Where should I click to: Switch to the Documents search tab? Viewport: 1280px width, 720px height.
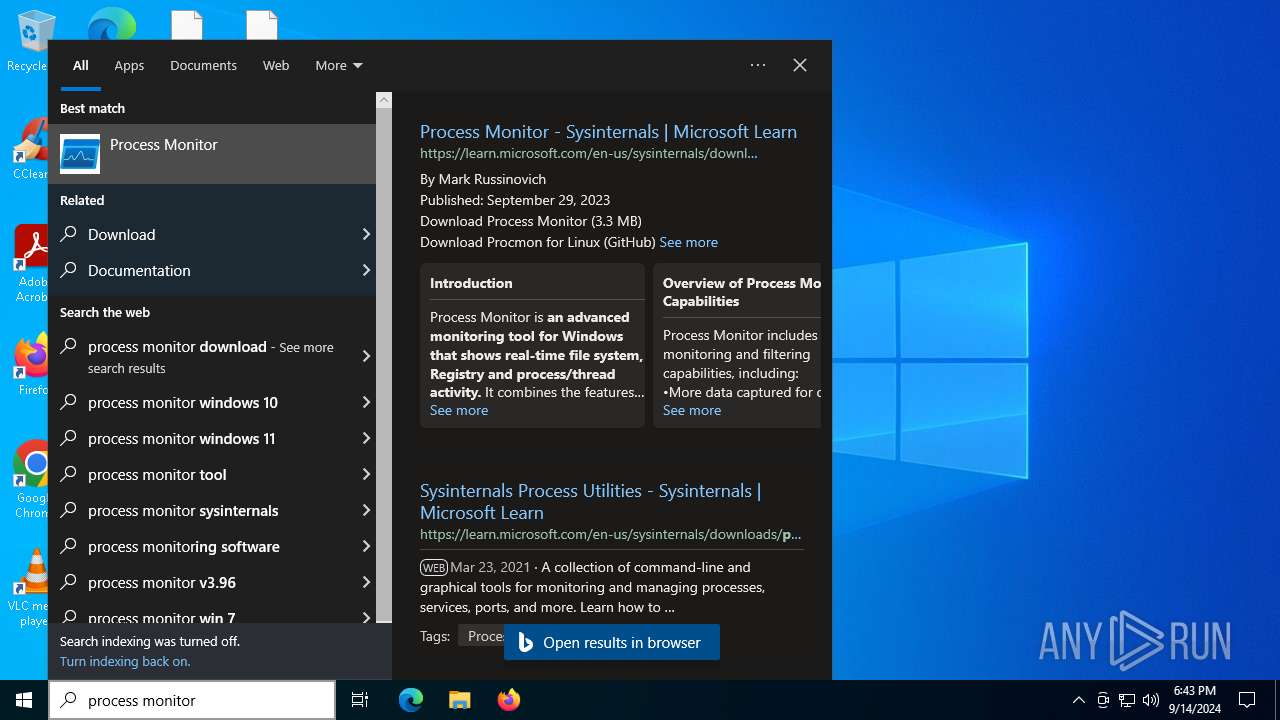coord(203,65)
